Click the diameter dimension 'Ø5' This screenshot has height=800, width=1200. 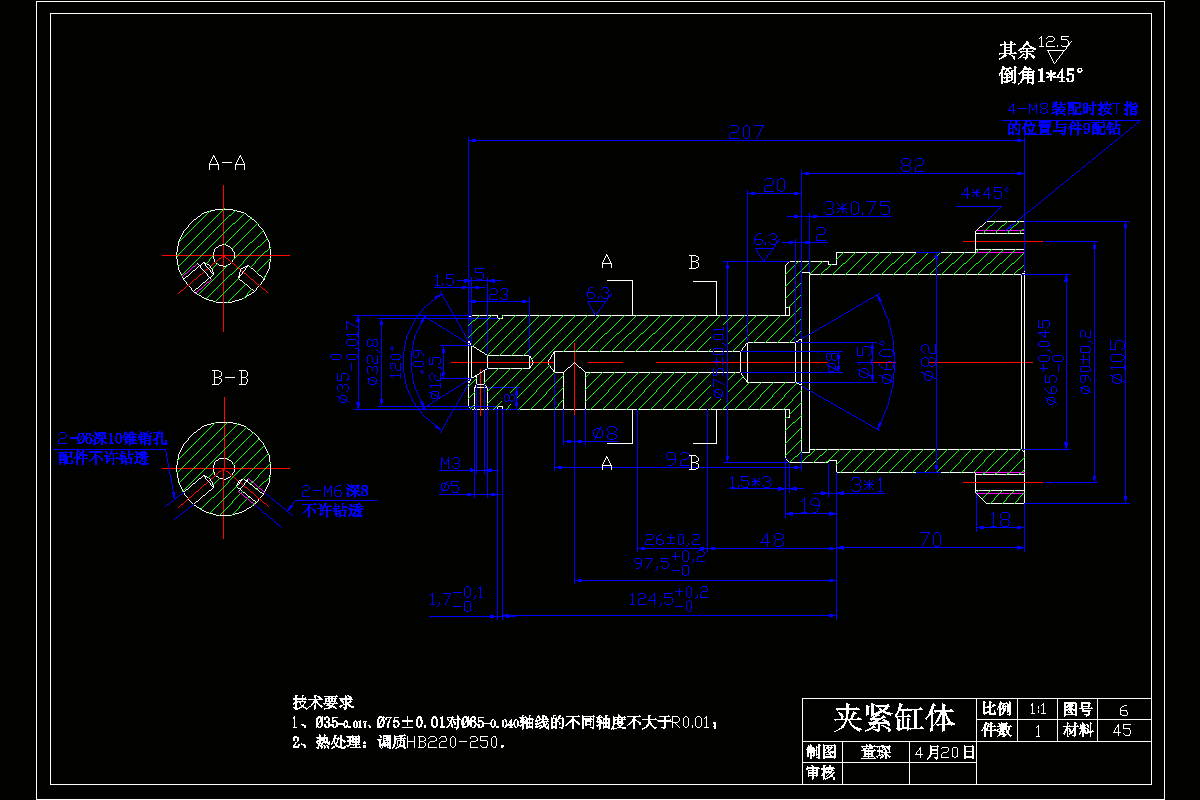tap(452, 488)
